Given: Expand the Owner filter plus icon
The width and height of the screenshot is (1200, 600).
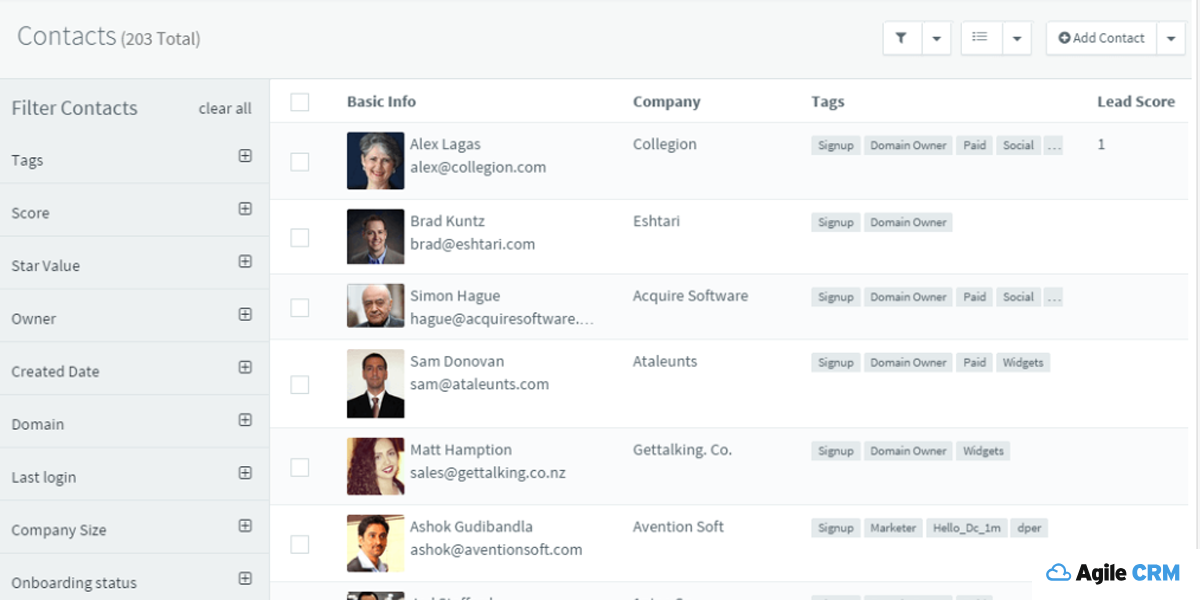Looking at the screenshot, I should pyautogui.click(x=245, y=315).
